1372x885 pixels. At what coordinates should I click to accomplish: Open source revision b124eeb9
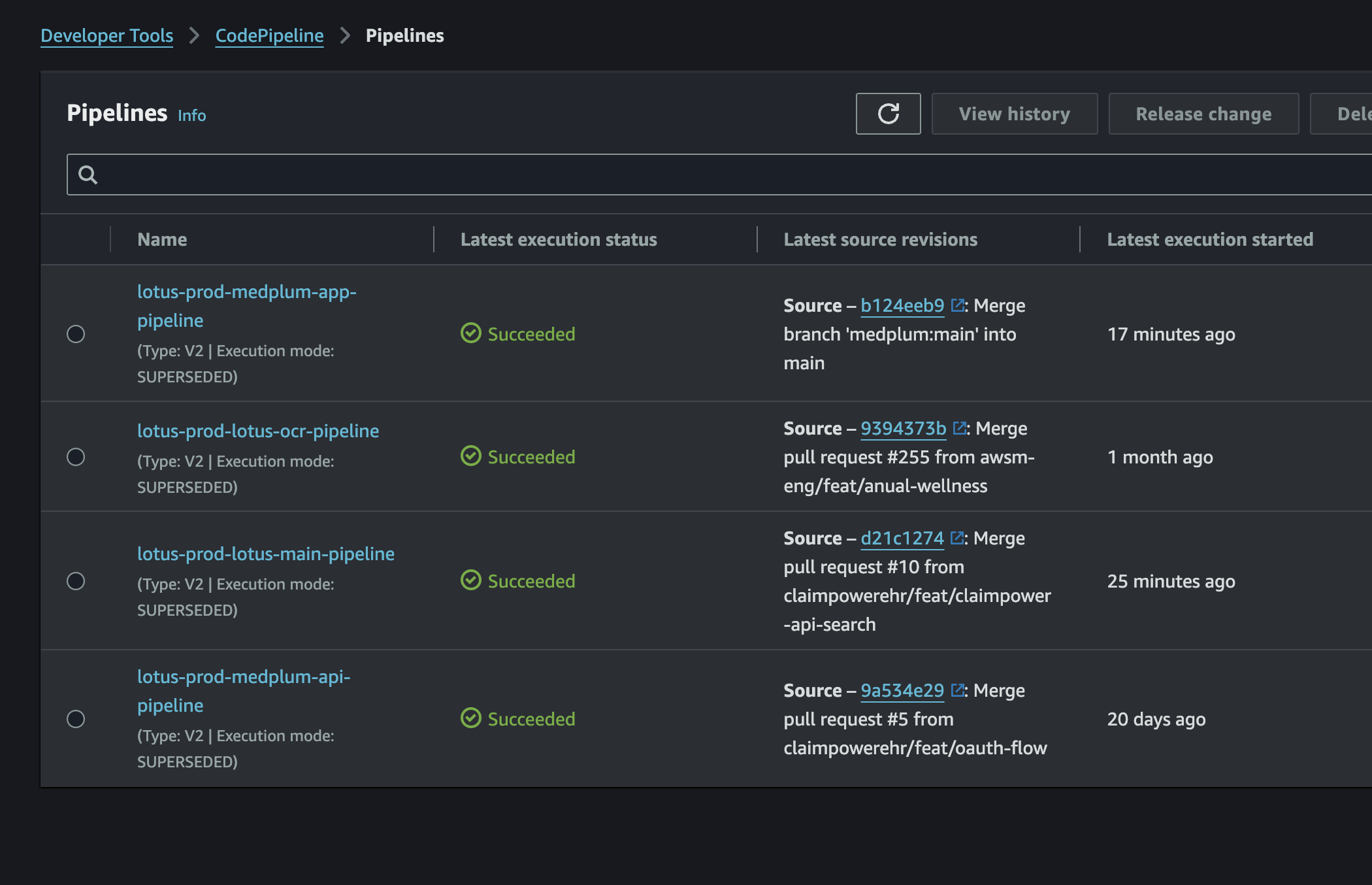tap(902, 305)
